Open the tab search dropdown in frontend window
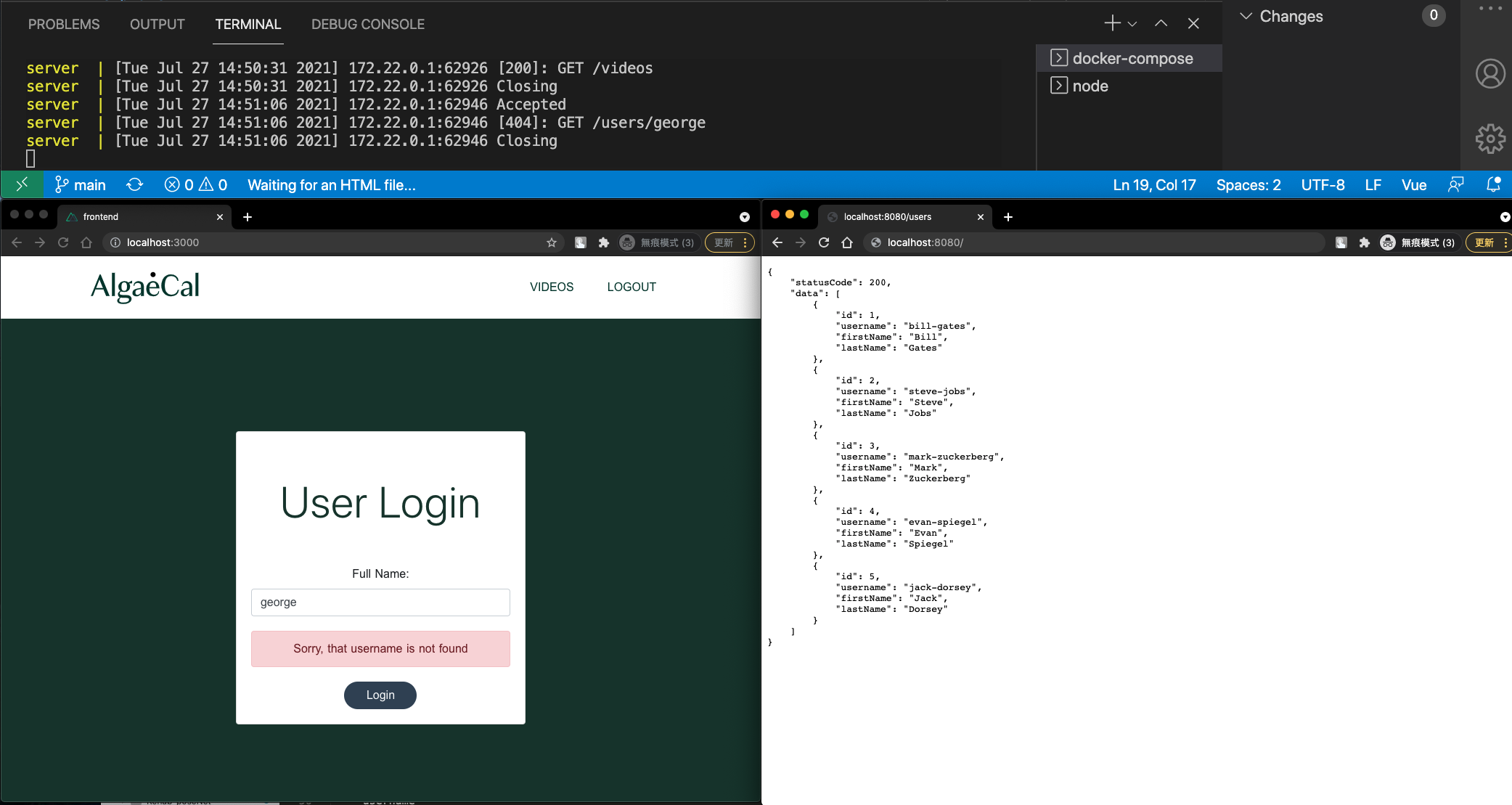The height and width of the screenshot is (805, 1512). coord(744,217)
